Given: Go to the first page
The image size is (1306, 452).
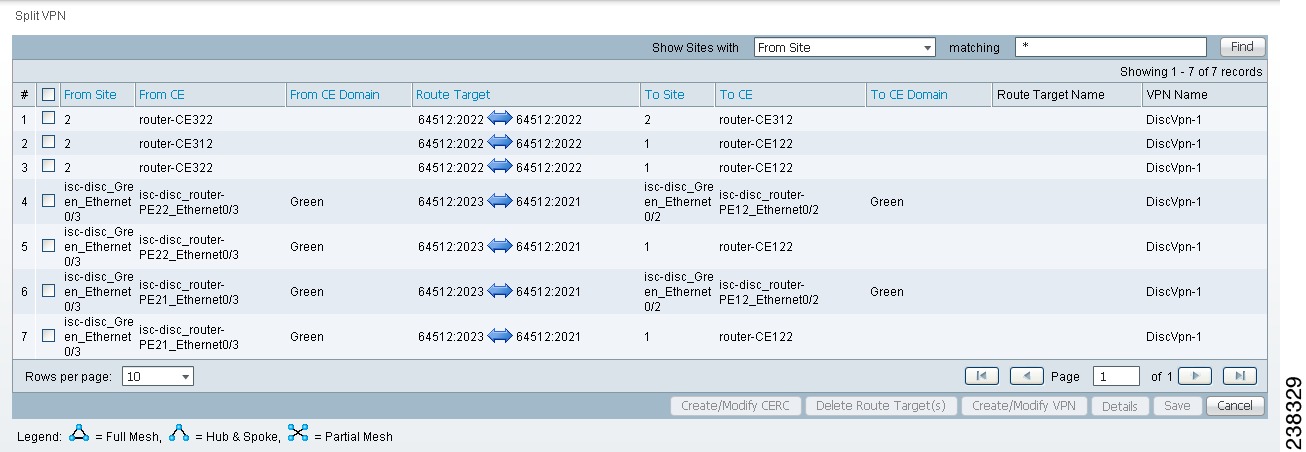Looking at the screenshot, I should click(981, 376).
